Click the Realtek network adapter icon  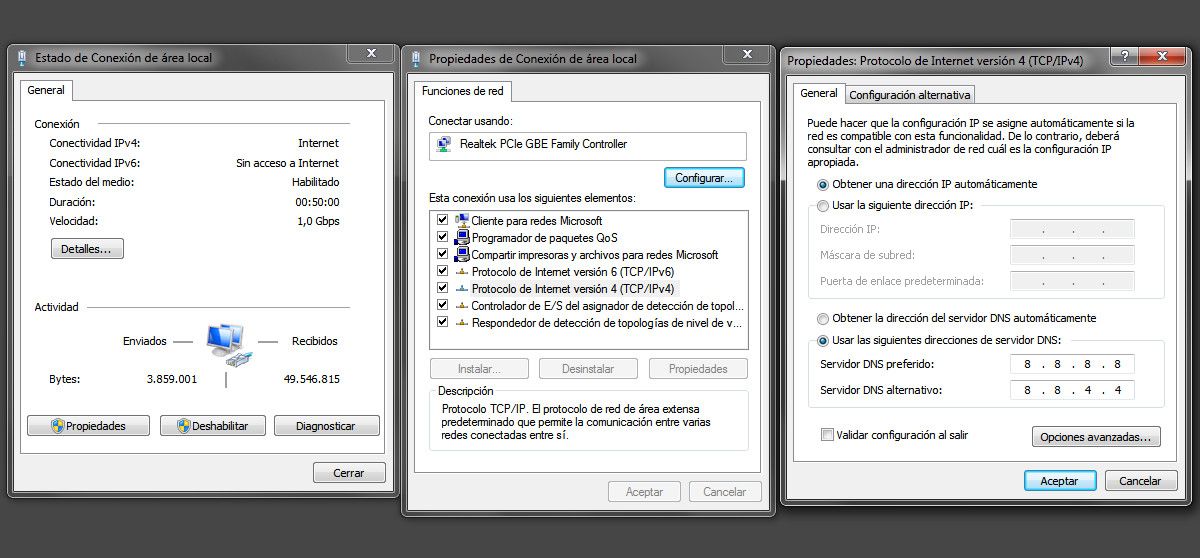click(443, 145)
